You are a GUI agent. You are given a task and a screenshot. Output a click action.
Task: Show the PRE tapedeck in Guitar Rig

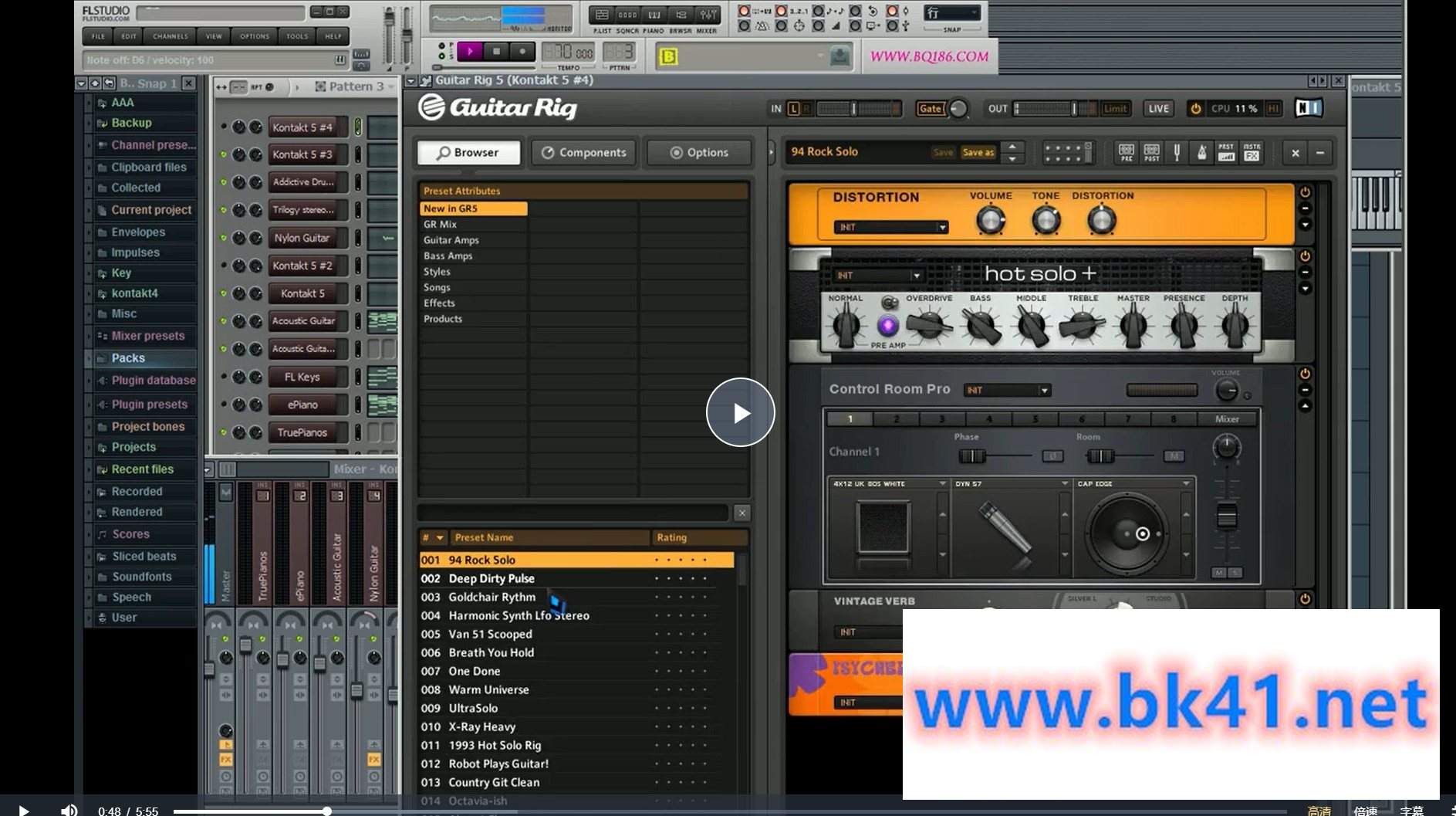[x=1127, y=152]
